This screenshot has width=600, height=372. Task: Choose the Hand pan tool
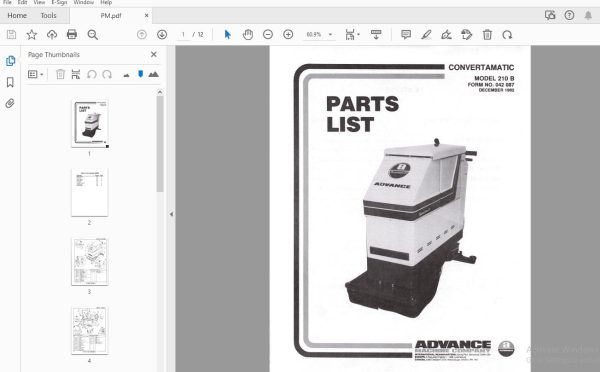pos(248,34)
